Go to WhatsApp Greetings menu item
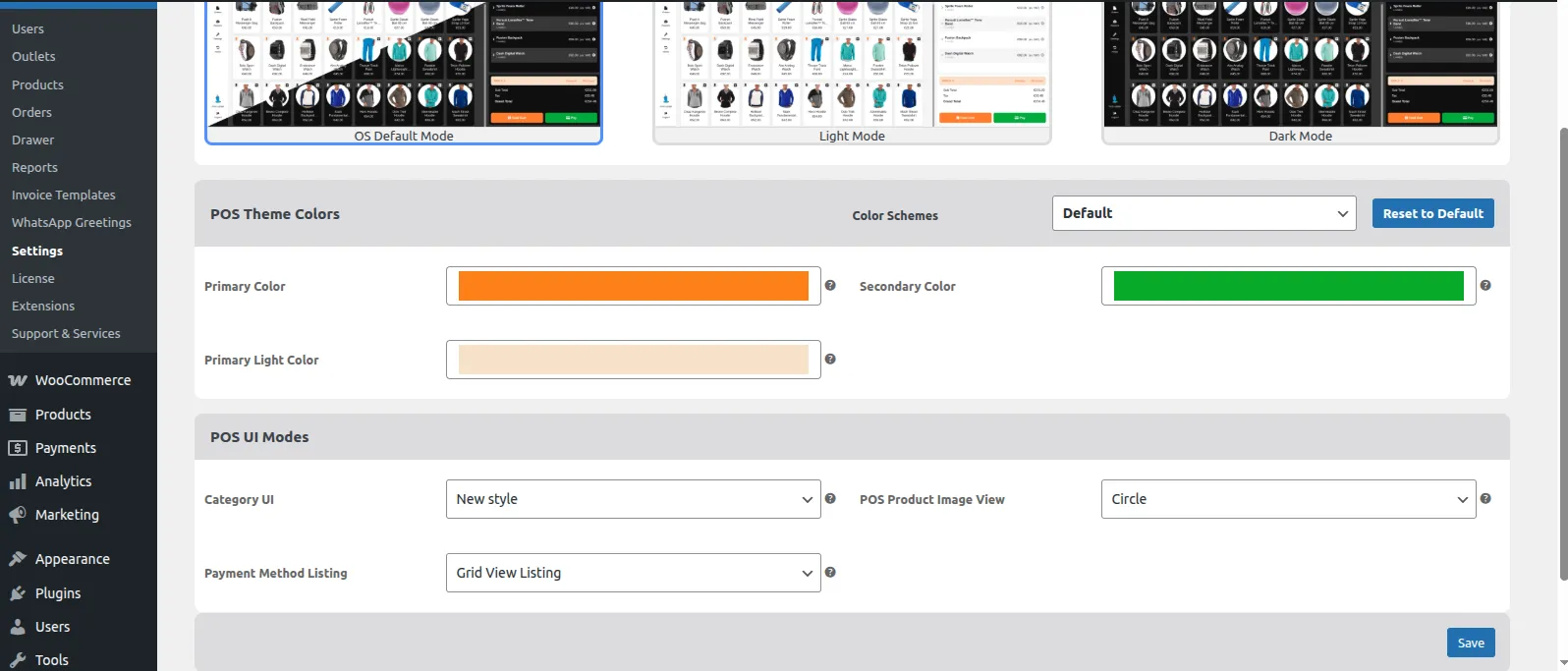This screenshot has height=671, width=1568. click(x=72, y=223)
